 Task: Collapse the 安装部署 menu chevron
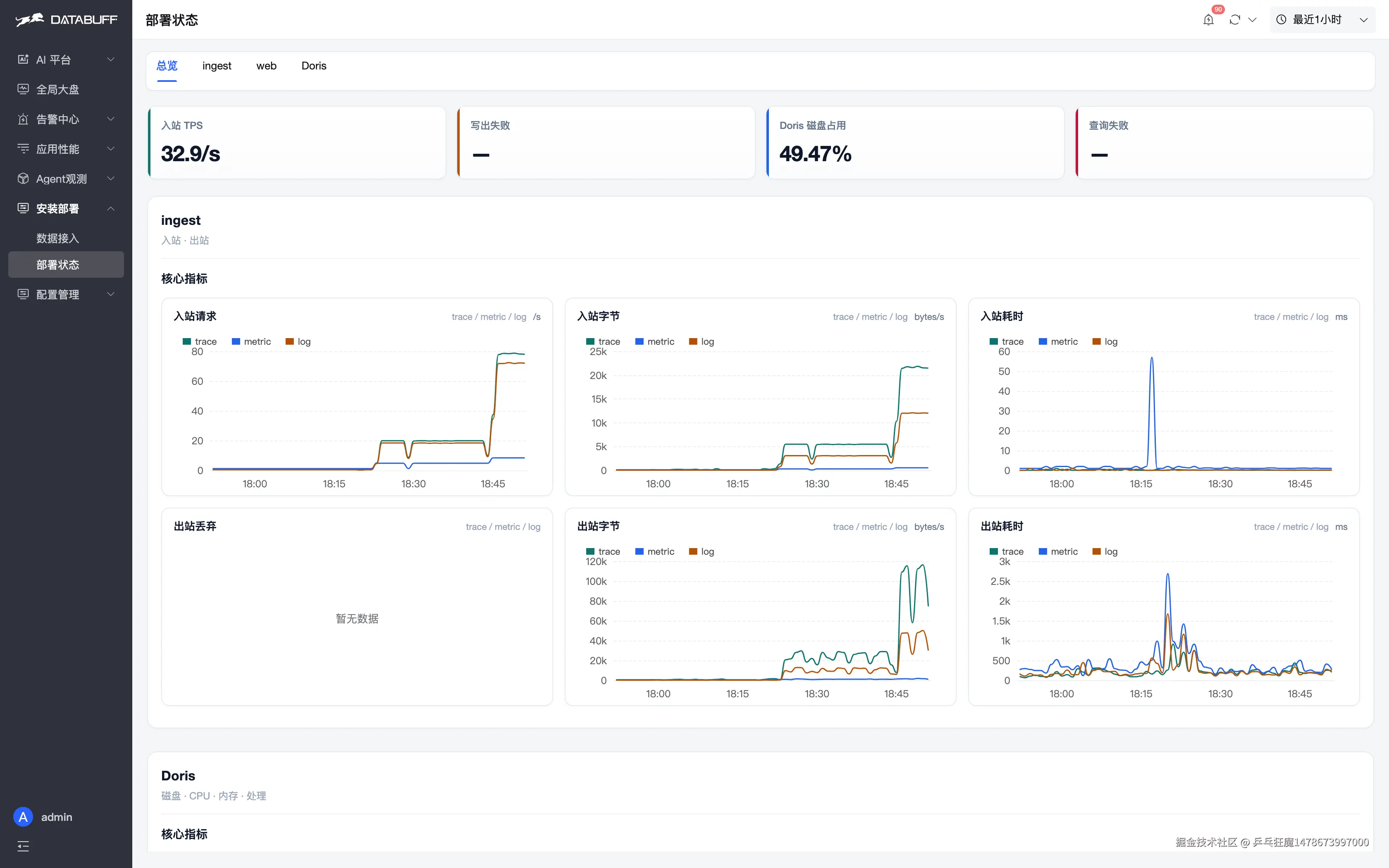point(111,208)
